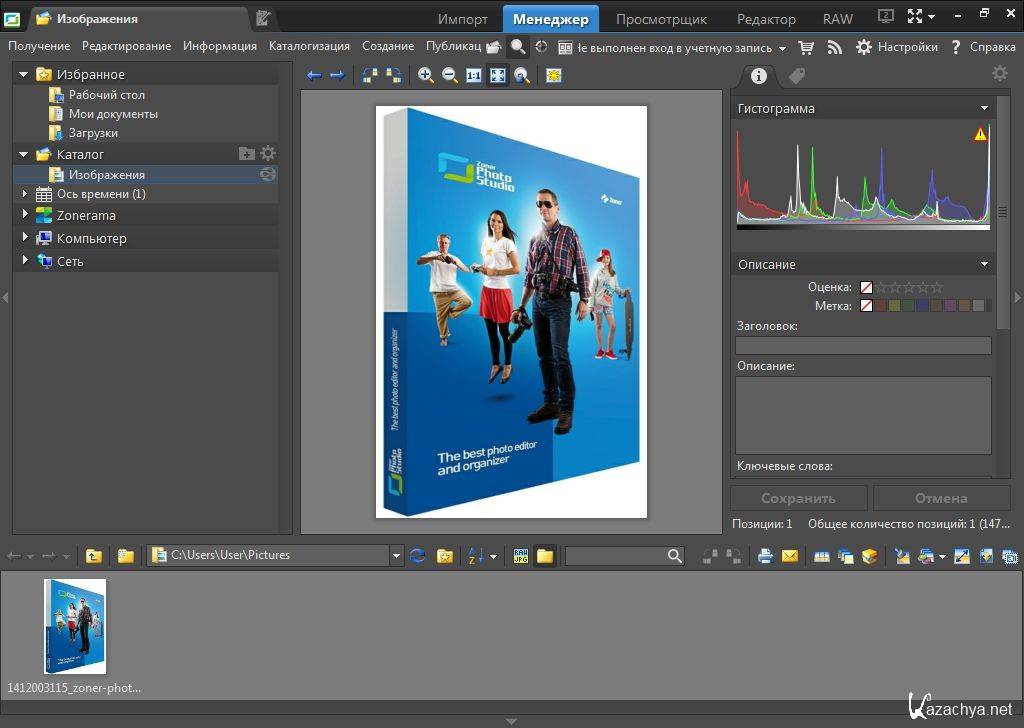This screenshot has height=728, width=1024.
Task: Open the path dropdown for C:\Users\User\Pictures
Action: (396, 556)
